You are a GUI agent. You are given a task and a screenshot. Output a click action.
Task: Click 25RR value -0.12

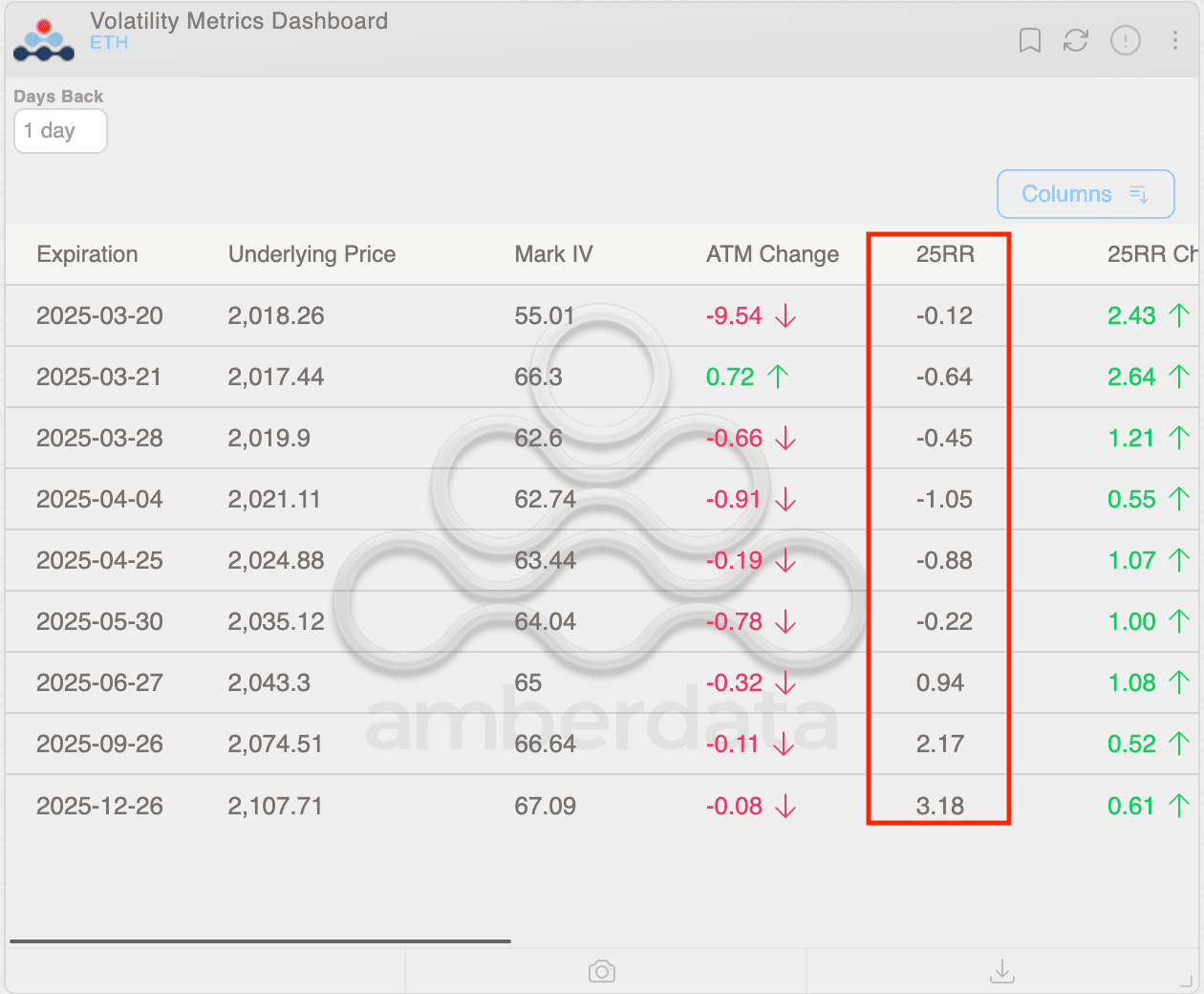pos(944,315)
